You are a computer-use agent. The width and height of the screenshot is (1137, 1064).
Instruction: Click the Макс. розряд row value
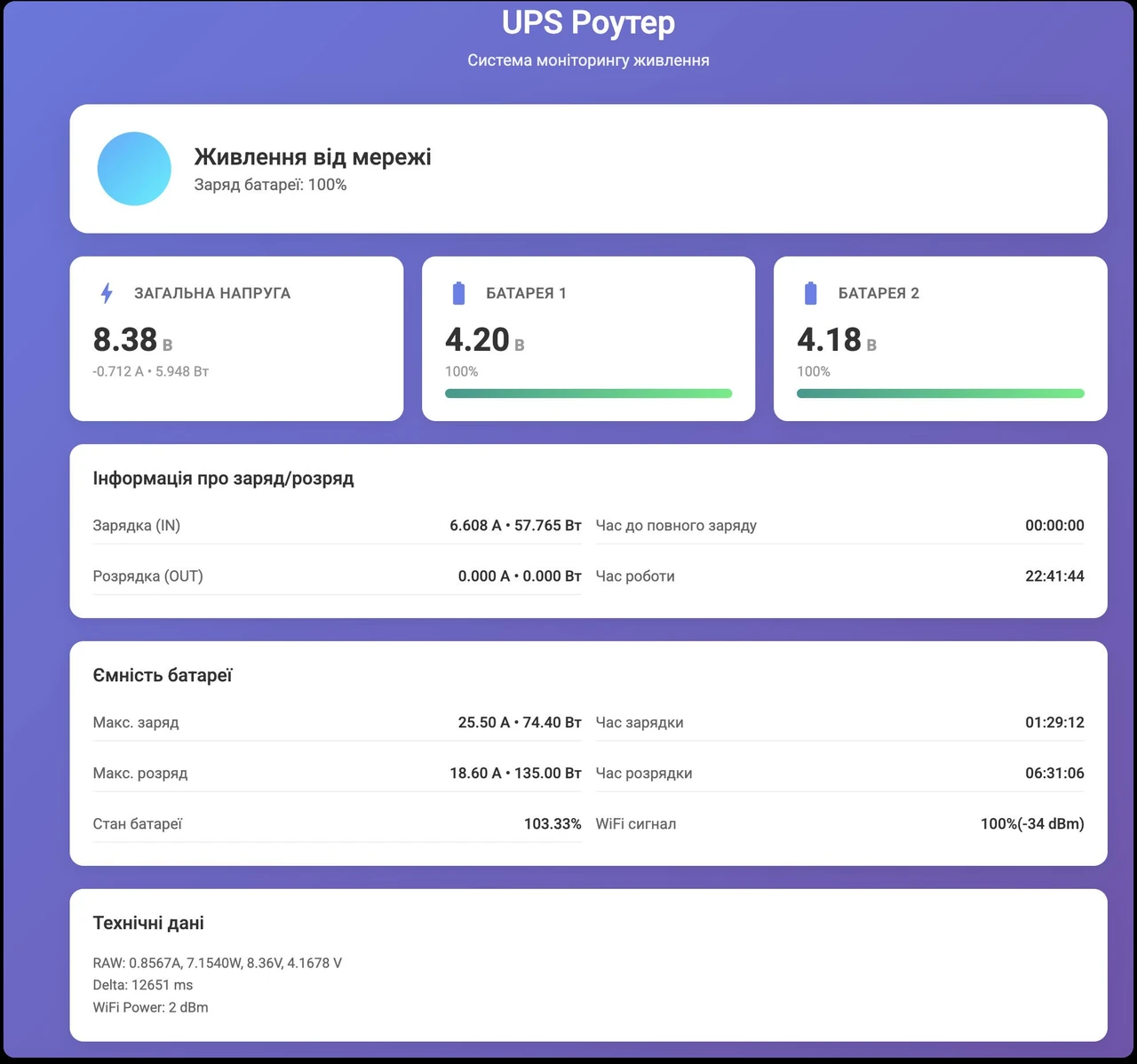(x=515, y=774)
